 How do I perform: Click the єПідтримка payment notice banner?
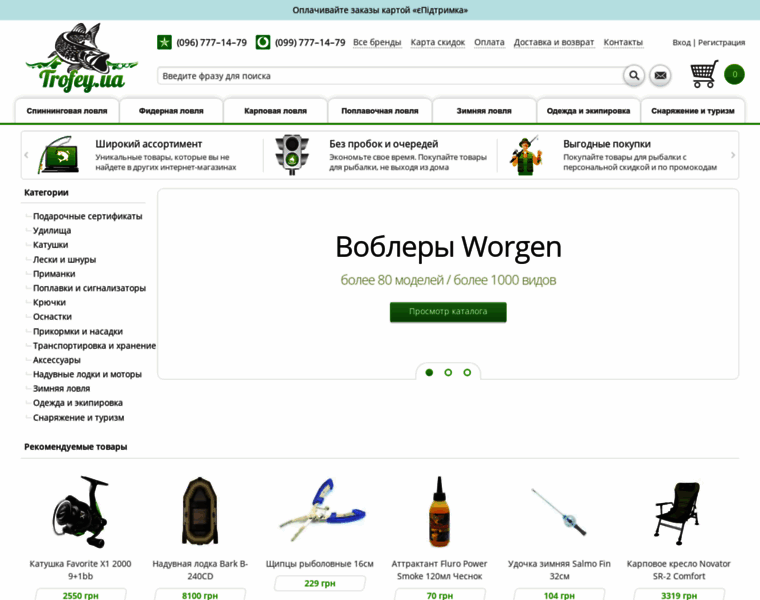point(380,10)
